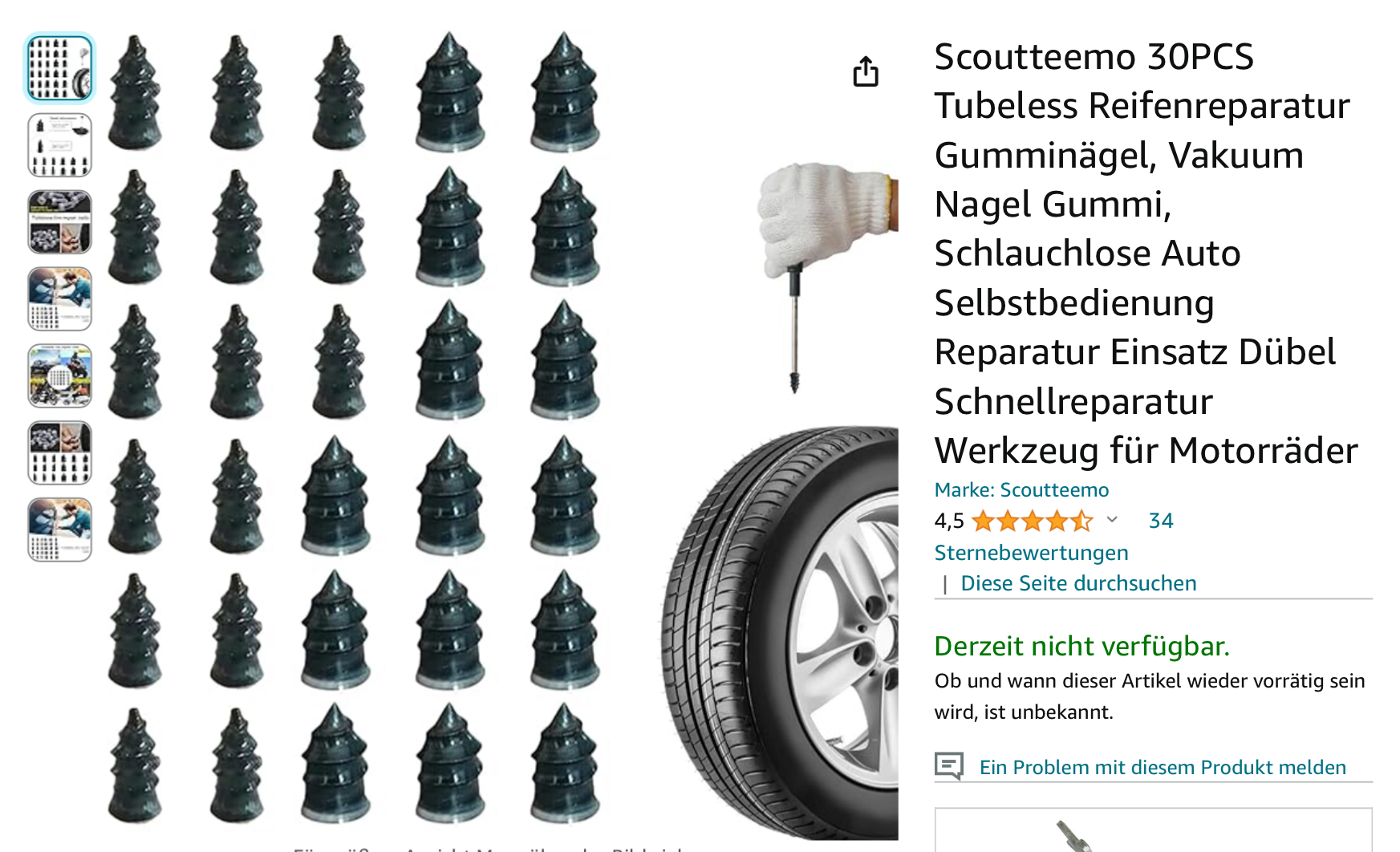Select the first product thumbnail
The height and width of the screenshot is (852, 1400).
[60, 68]
